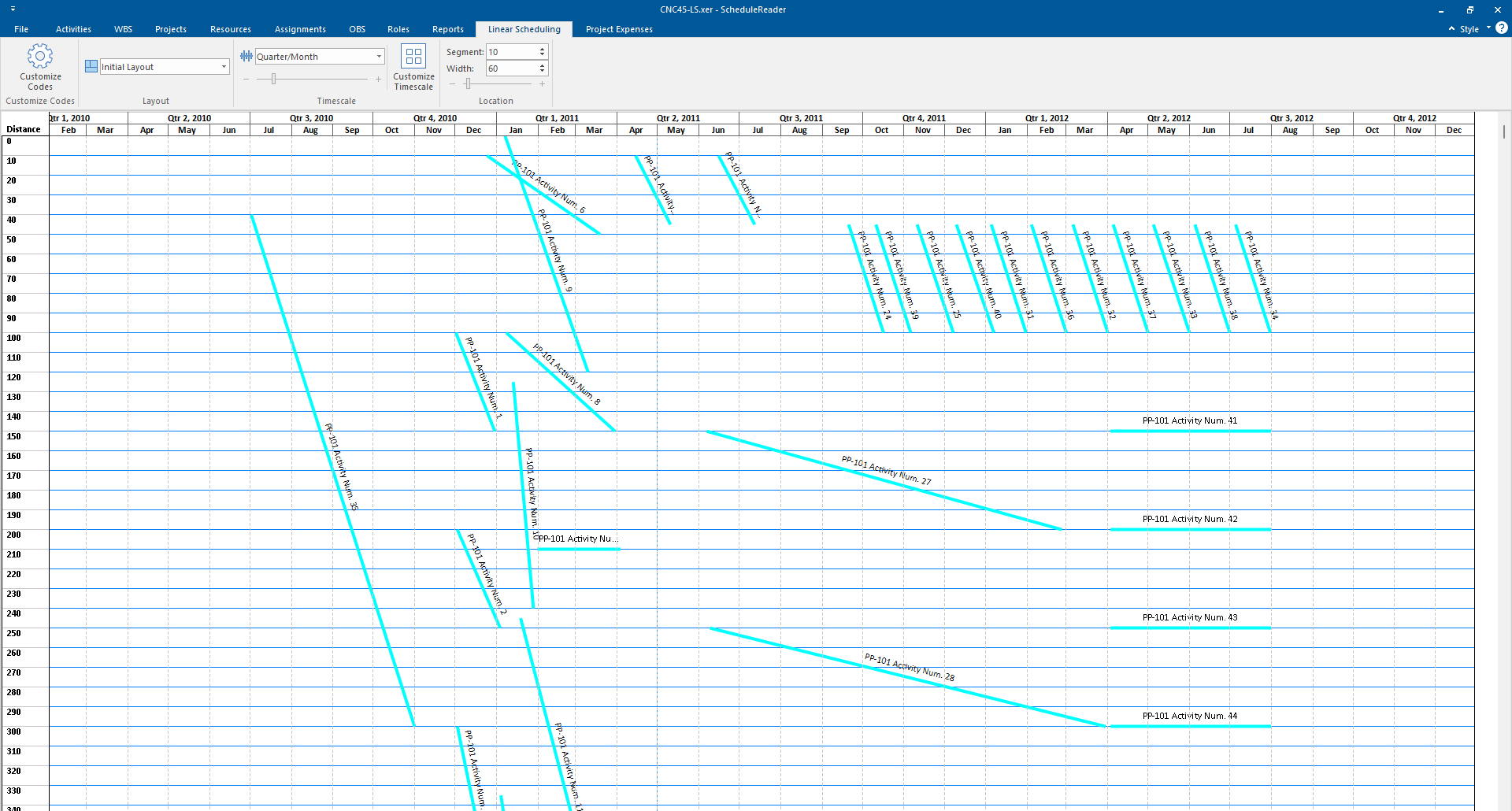Click the Customize Codes gear icon
Screen dimensions: 1512x811
tap(40, 57)
